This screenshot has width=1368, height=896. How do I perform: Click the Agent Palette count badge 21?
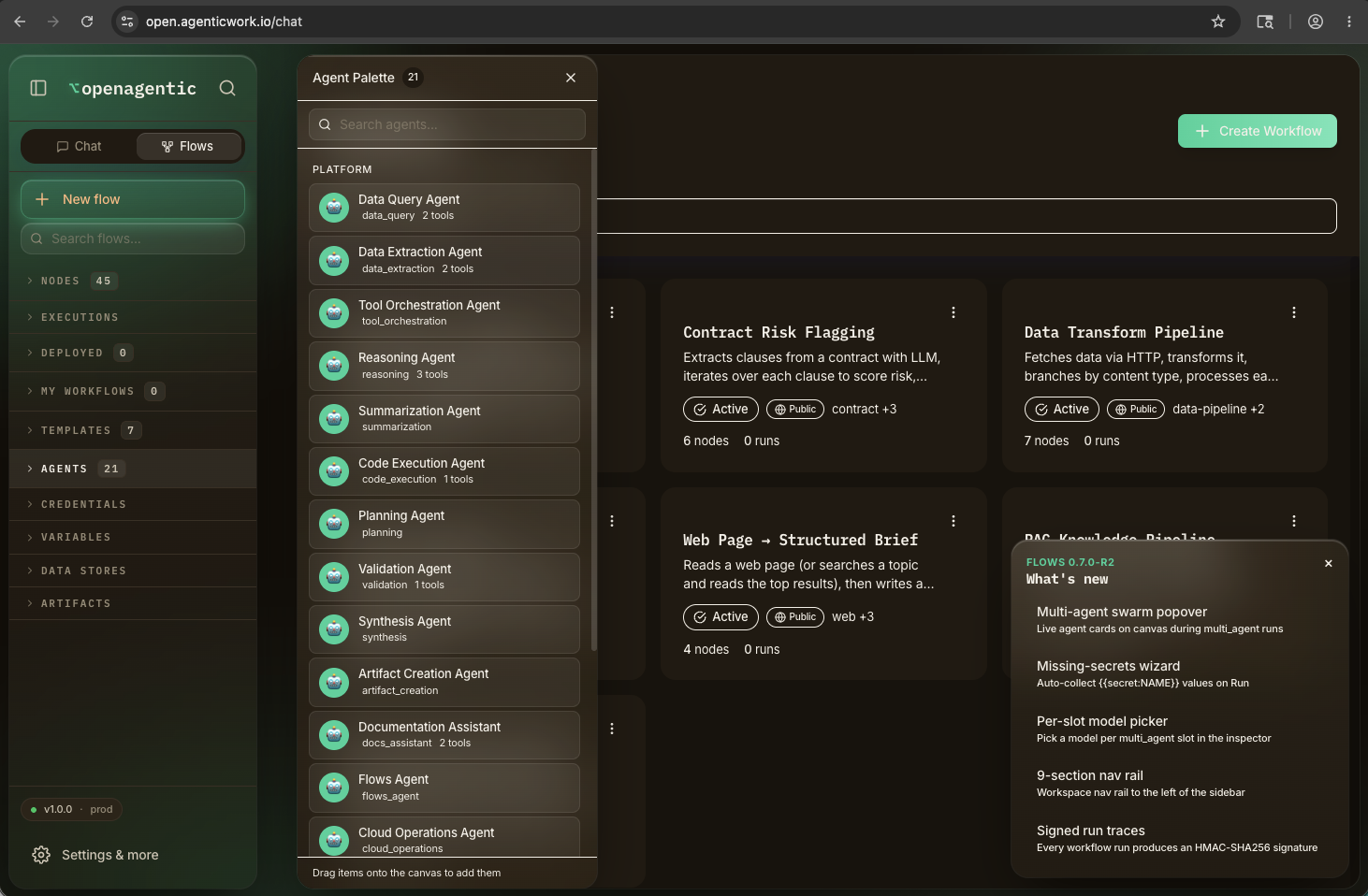[x=413, y=78]
